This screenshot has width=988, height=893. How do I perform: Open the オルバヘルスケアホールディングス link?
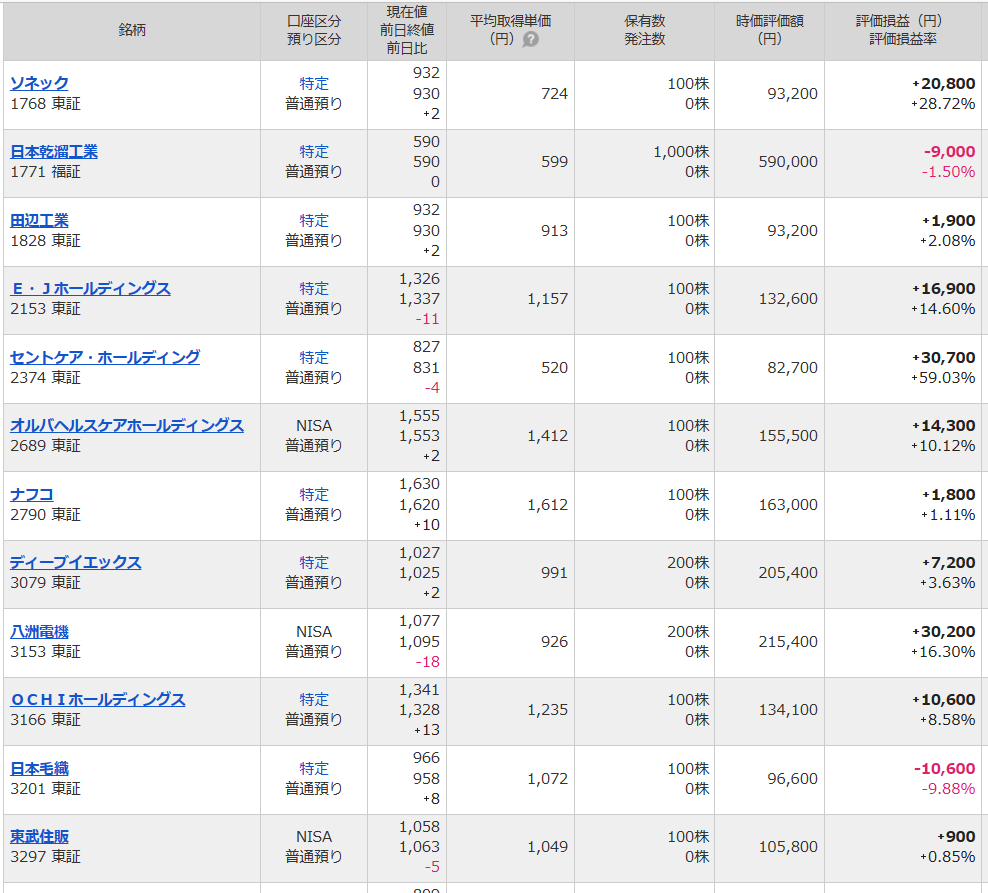(127, 425)
